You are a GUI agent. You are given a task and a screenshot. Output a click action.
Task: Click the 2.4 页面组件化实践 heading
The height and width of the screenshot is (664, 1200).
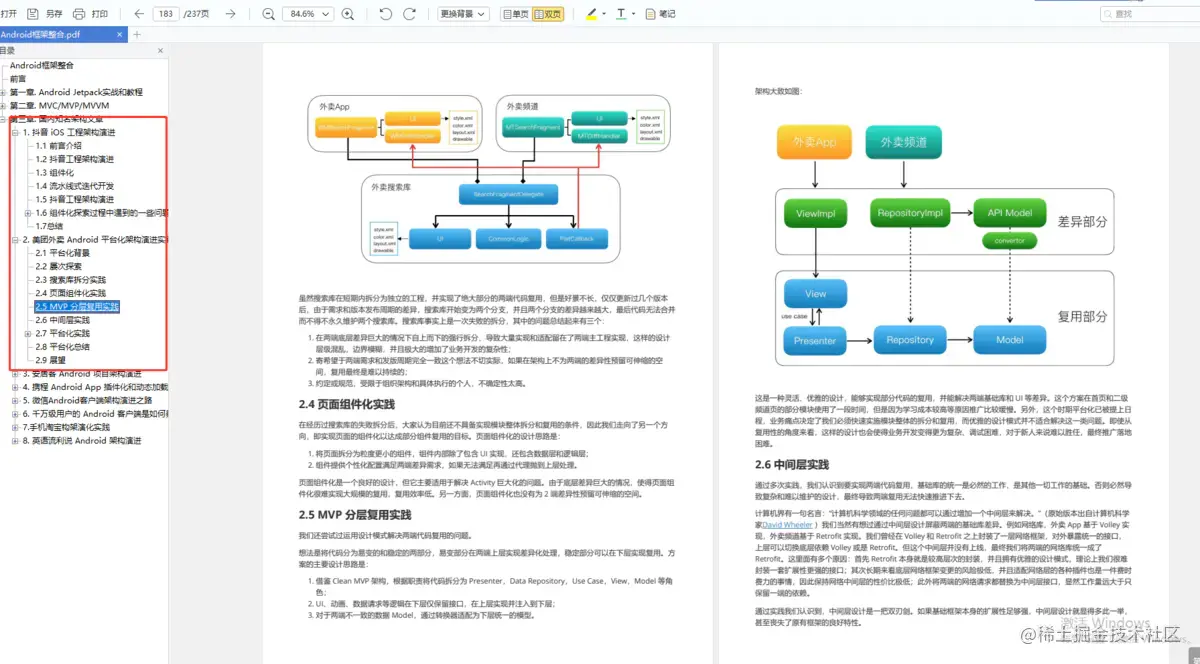click(x=346, y=405)
